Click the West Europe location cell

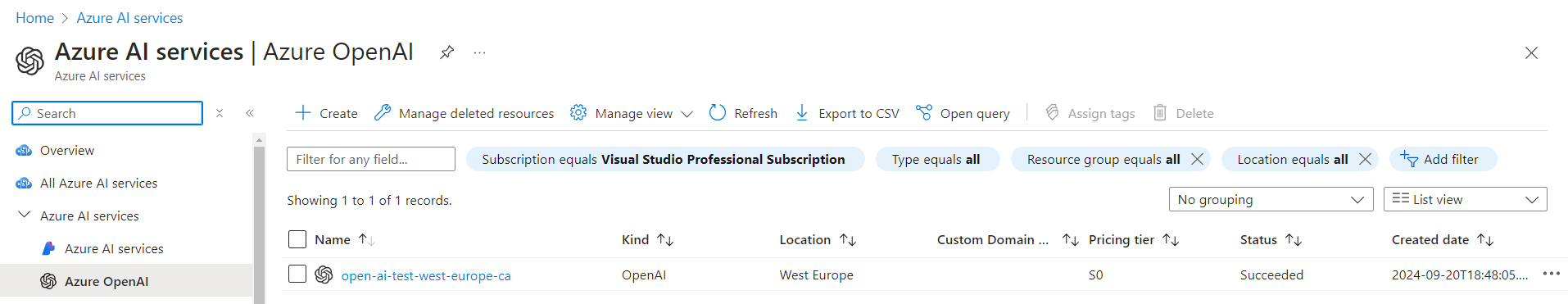[x=816, y=275]
